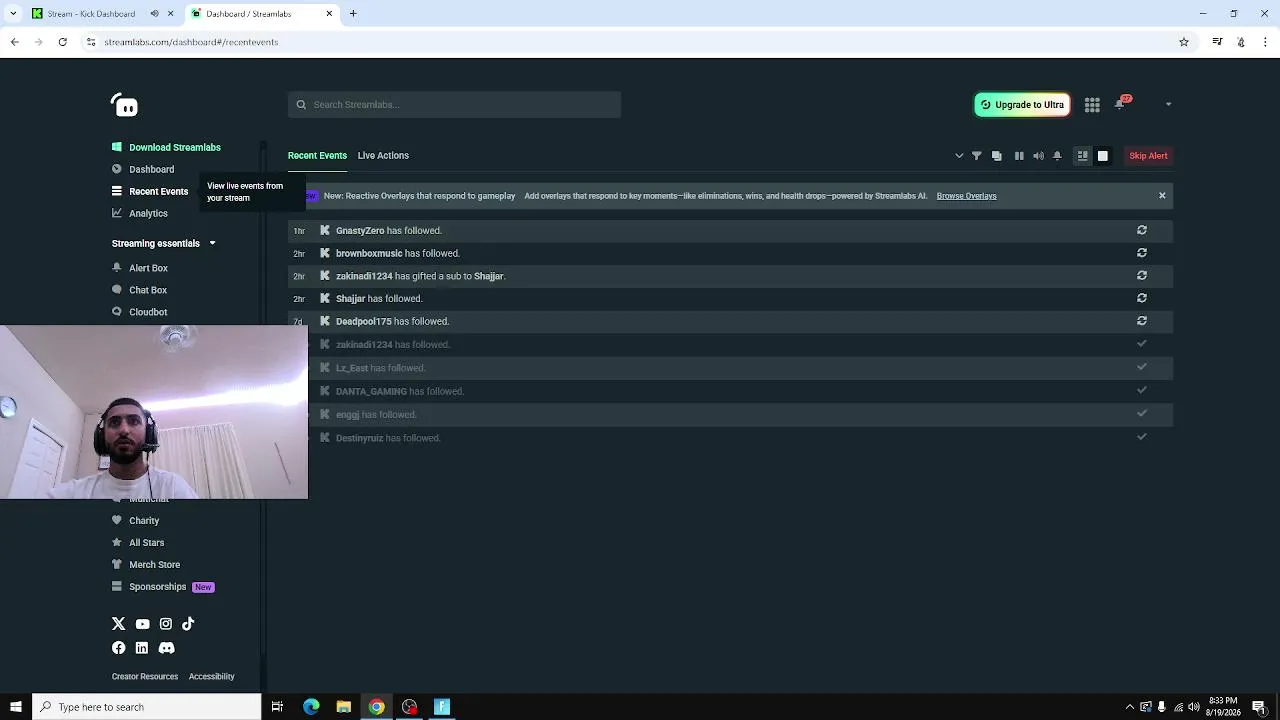Click the Streamlabs logo icon
The width and height of the screenshot is (1280, 720).
[x=124, y=104]
